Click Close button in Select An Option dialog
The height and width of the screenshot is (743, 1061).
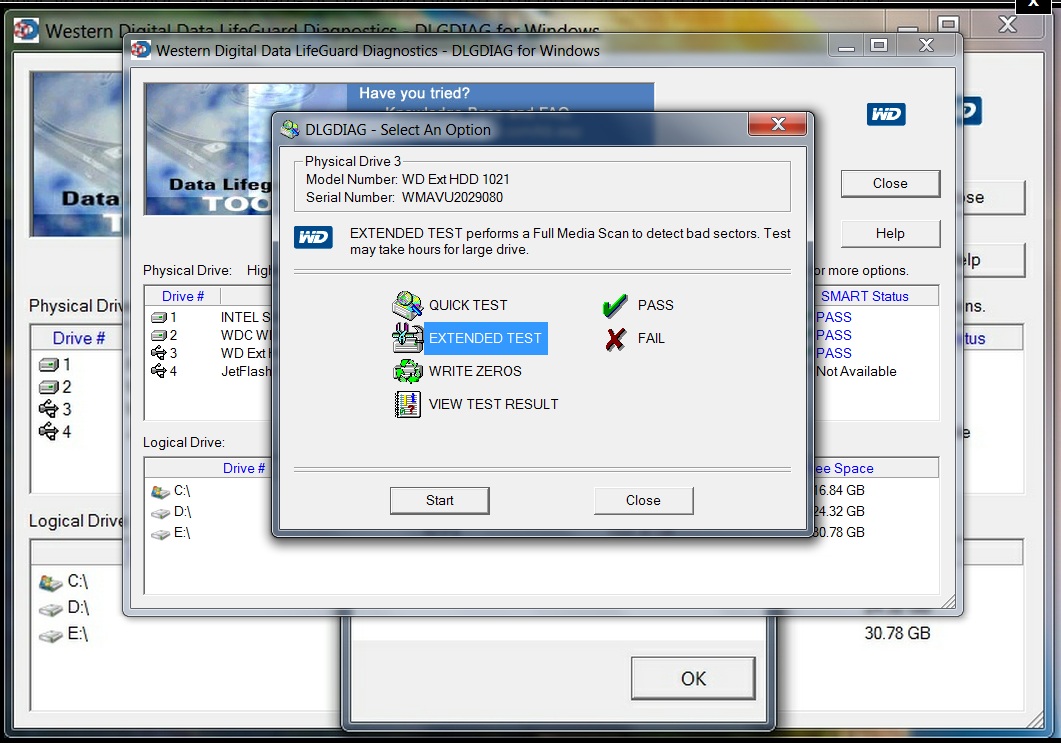click(643, 500)
